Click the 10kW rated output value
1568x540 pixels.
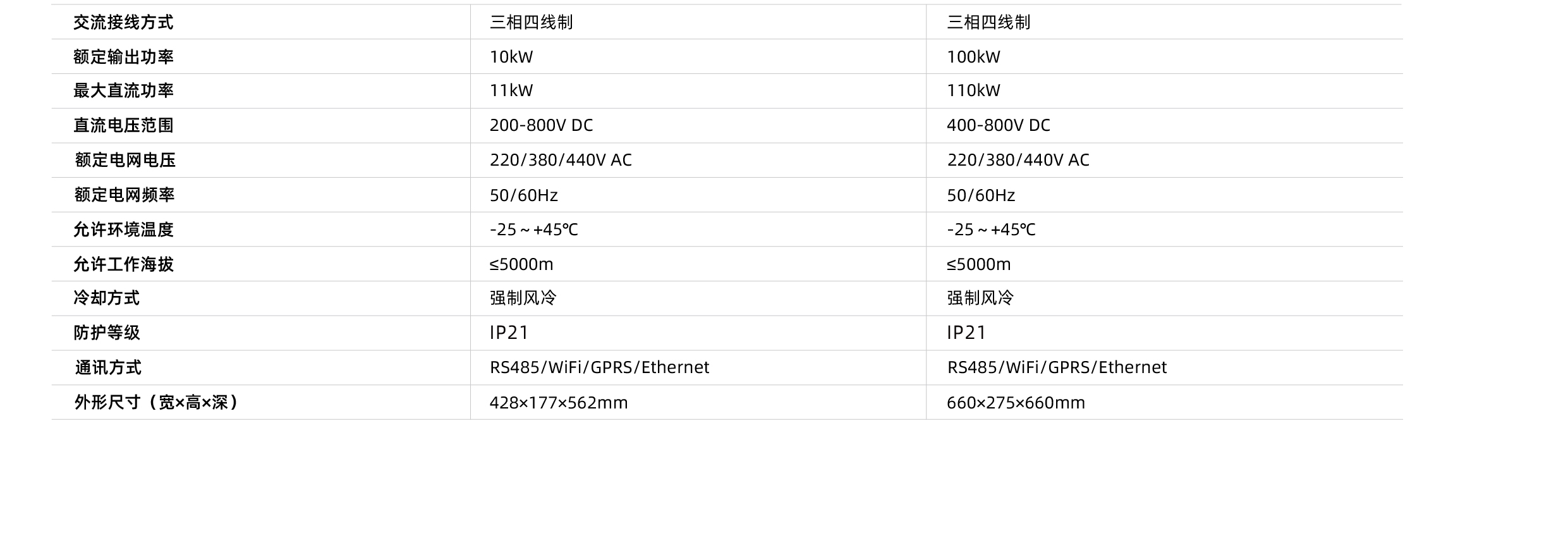[511, 57]
